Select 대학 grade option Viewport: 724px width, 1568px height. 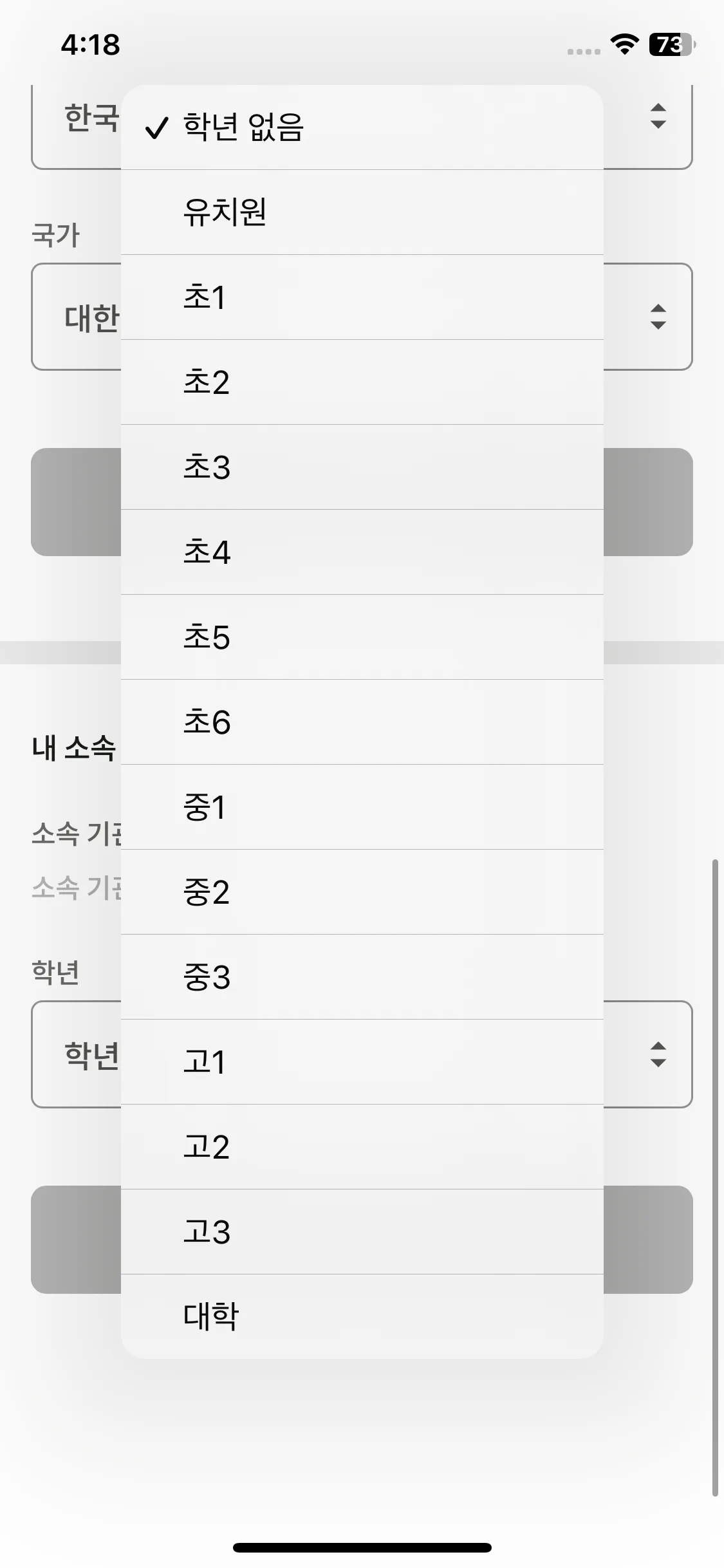(x=362, y=1316)
